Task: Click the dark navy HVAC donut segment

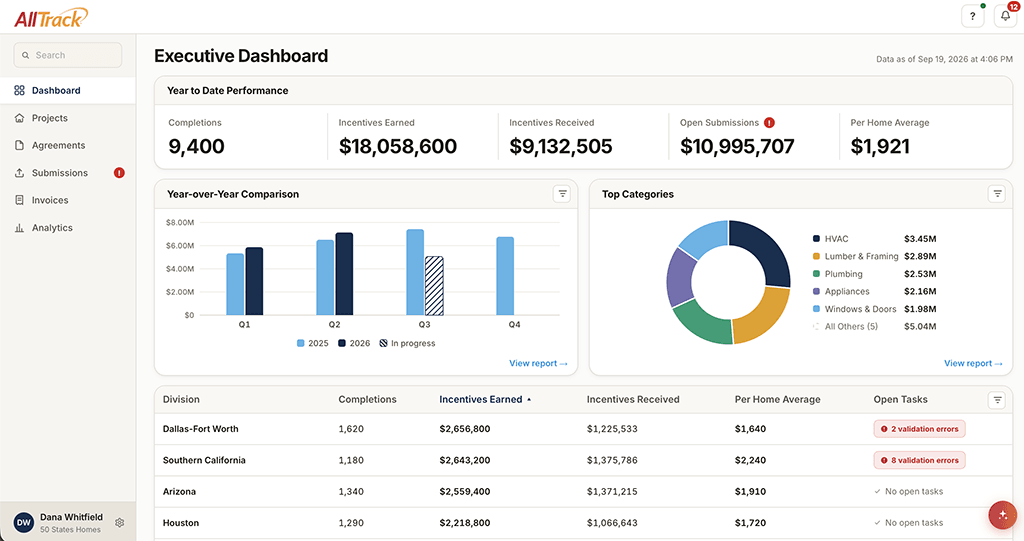Action: (x=764, y=250)
